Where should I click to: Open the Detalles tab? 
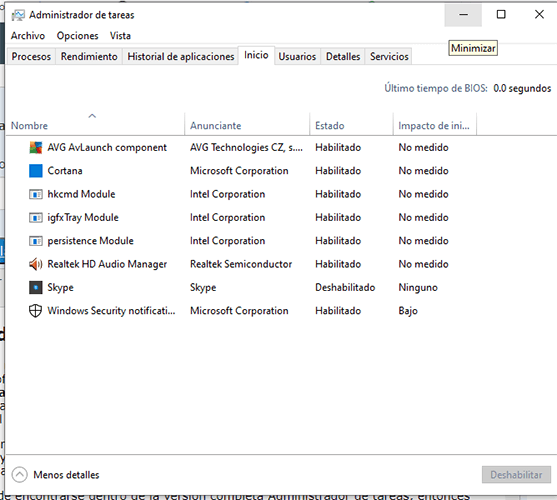(x=343, y=56)
